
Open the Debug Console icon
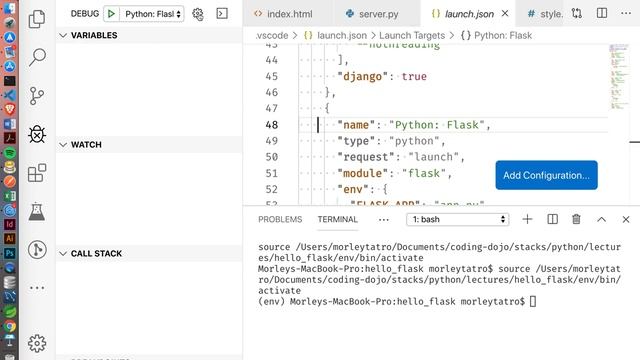tap(222, 14)
